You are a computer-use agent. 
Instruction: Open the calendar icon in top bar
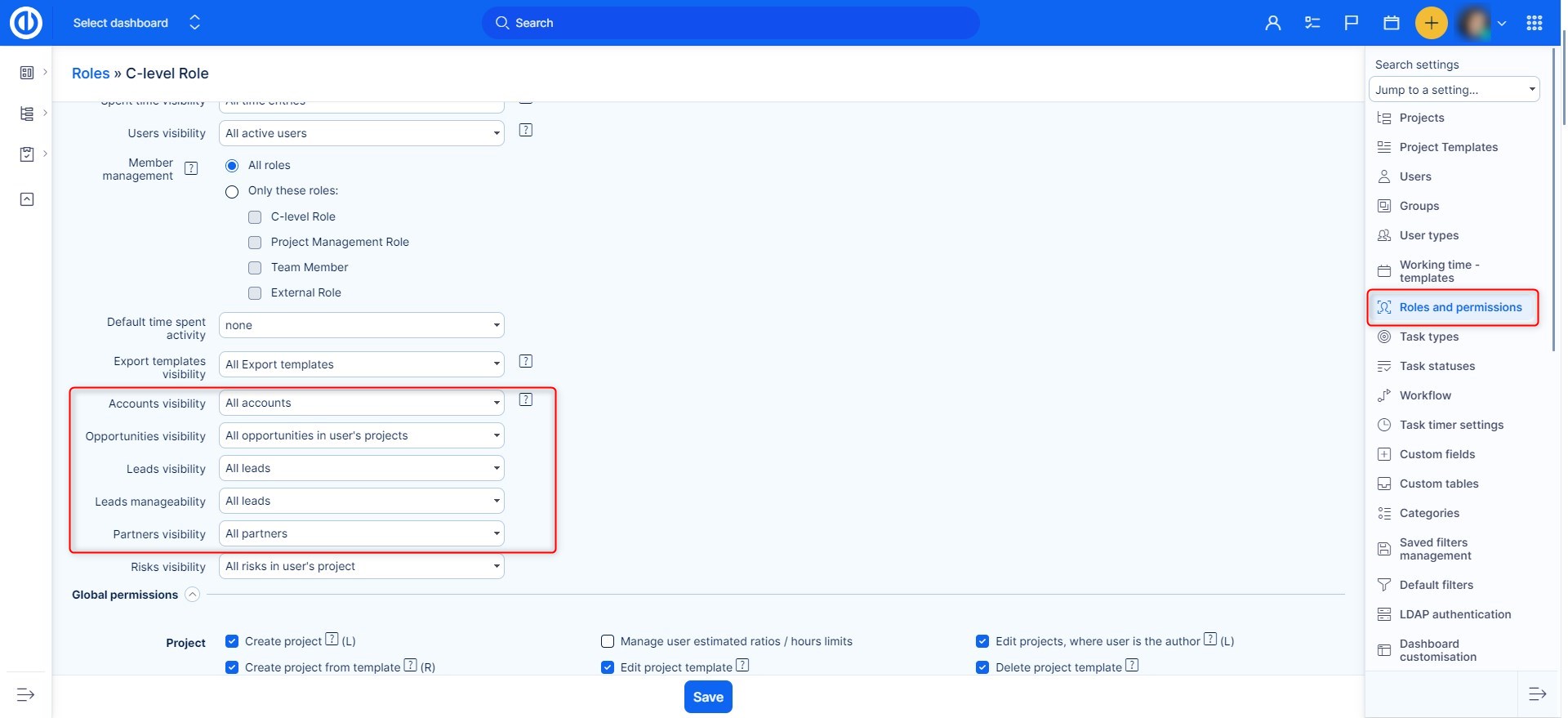click(x=1392, y=23)
